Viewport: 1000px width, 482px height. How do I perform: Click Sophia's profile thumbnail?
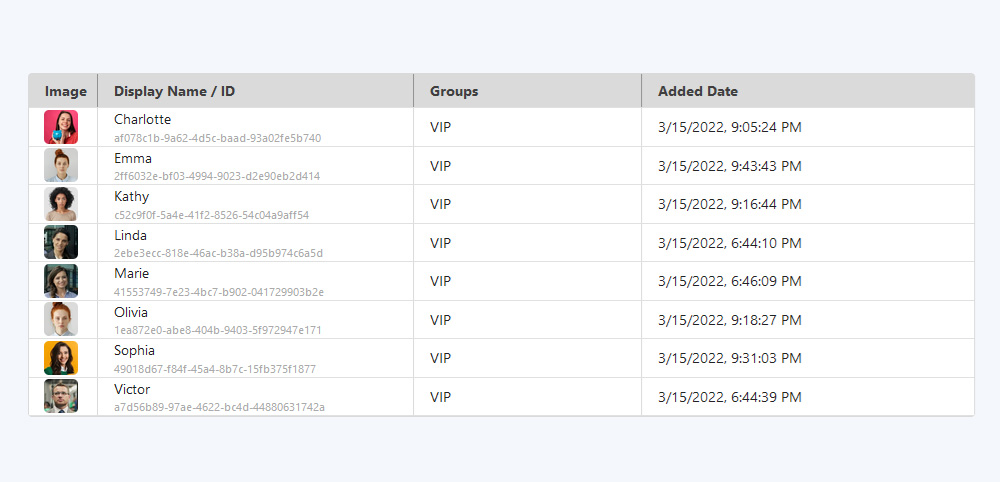tap(61, 358)
